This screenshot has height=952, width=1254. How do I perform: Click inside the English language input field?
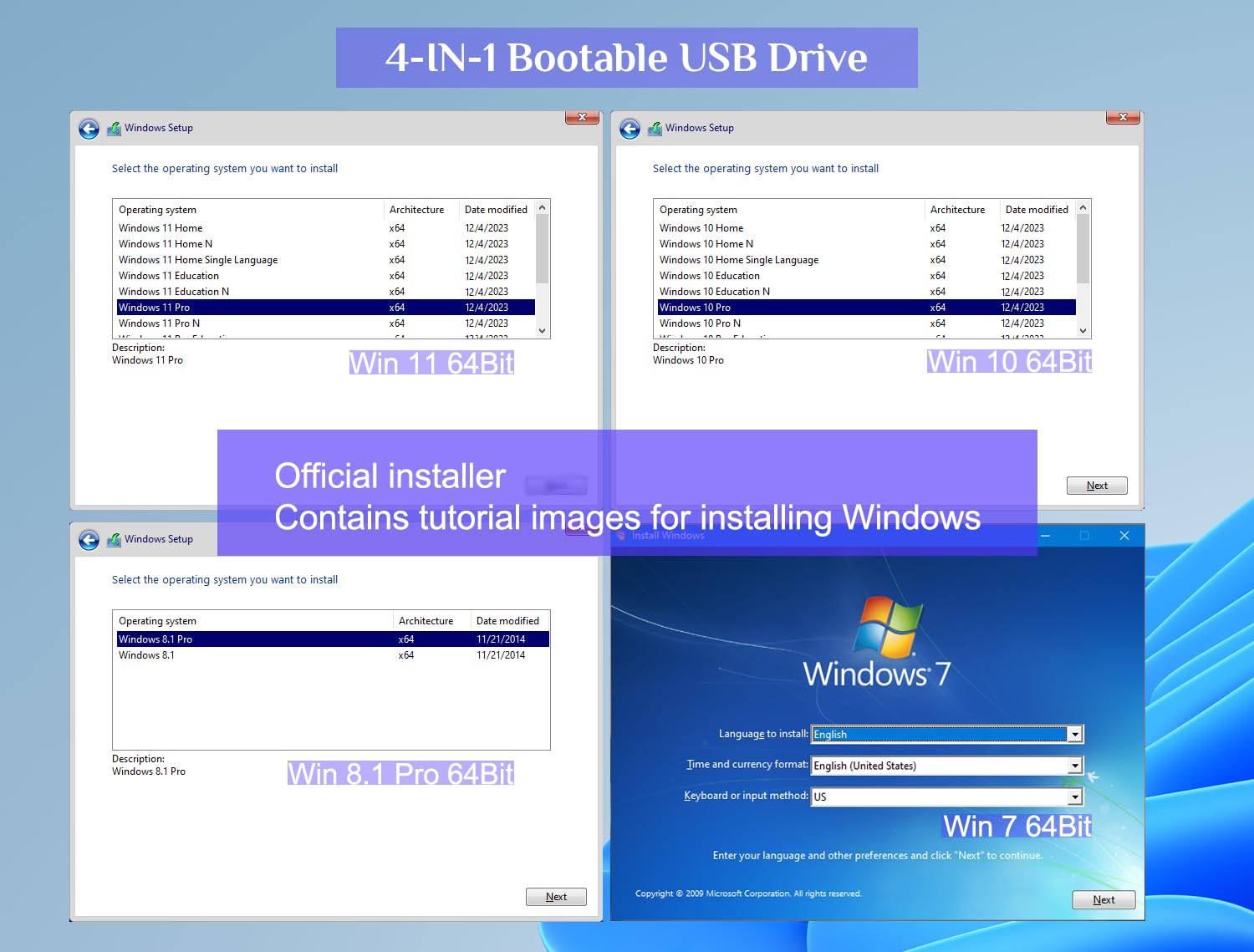click(920, 733)
